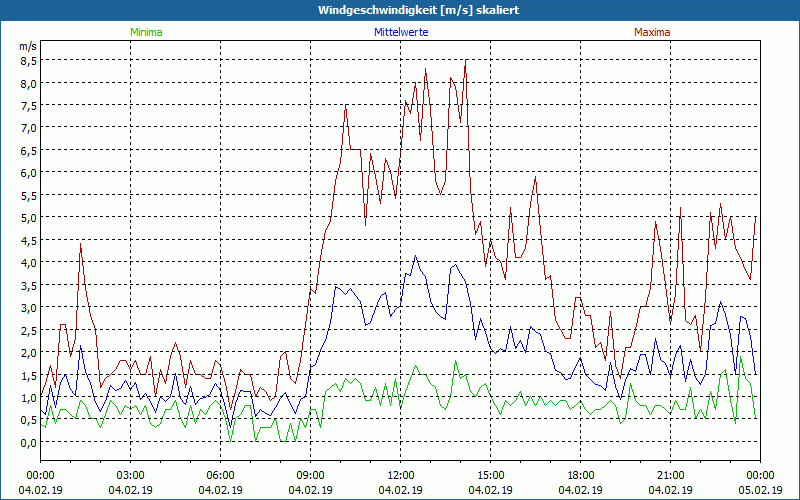This screenshot has height=500, width=800.
Task: Click the 18:00 time axis label
Action: coord(581,476)
